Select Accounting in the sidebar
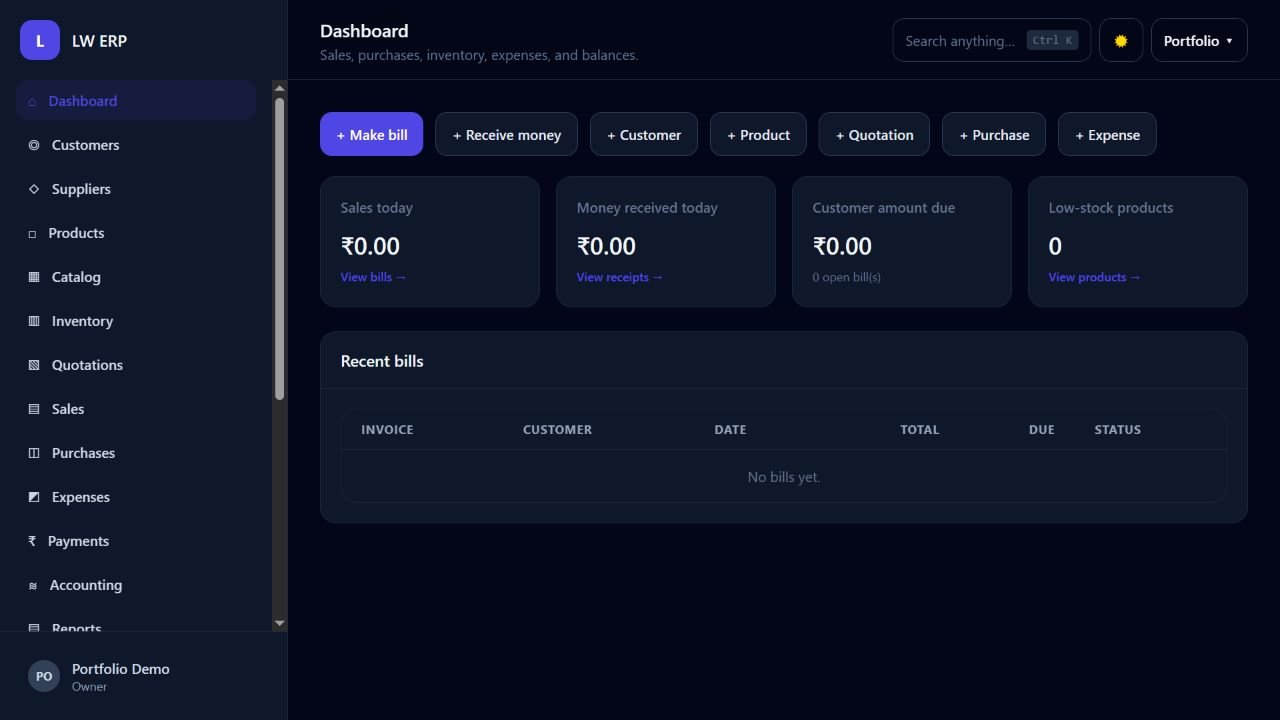This screenshot has height=720, width=1280. pyautogui.click(x=136, y=585)
